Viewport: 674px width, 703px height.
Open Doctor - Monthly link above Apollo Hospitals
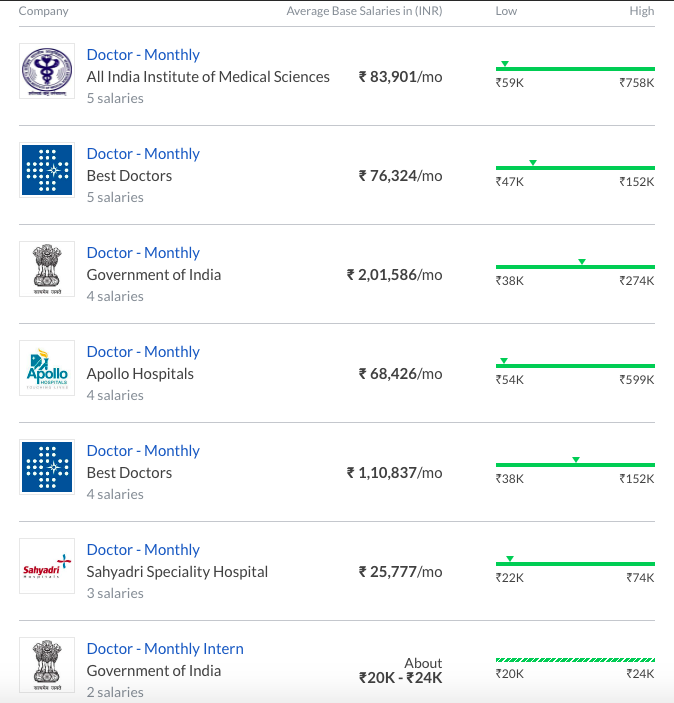[x=143, y=352]
